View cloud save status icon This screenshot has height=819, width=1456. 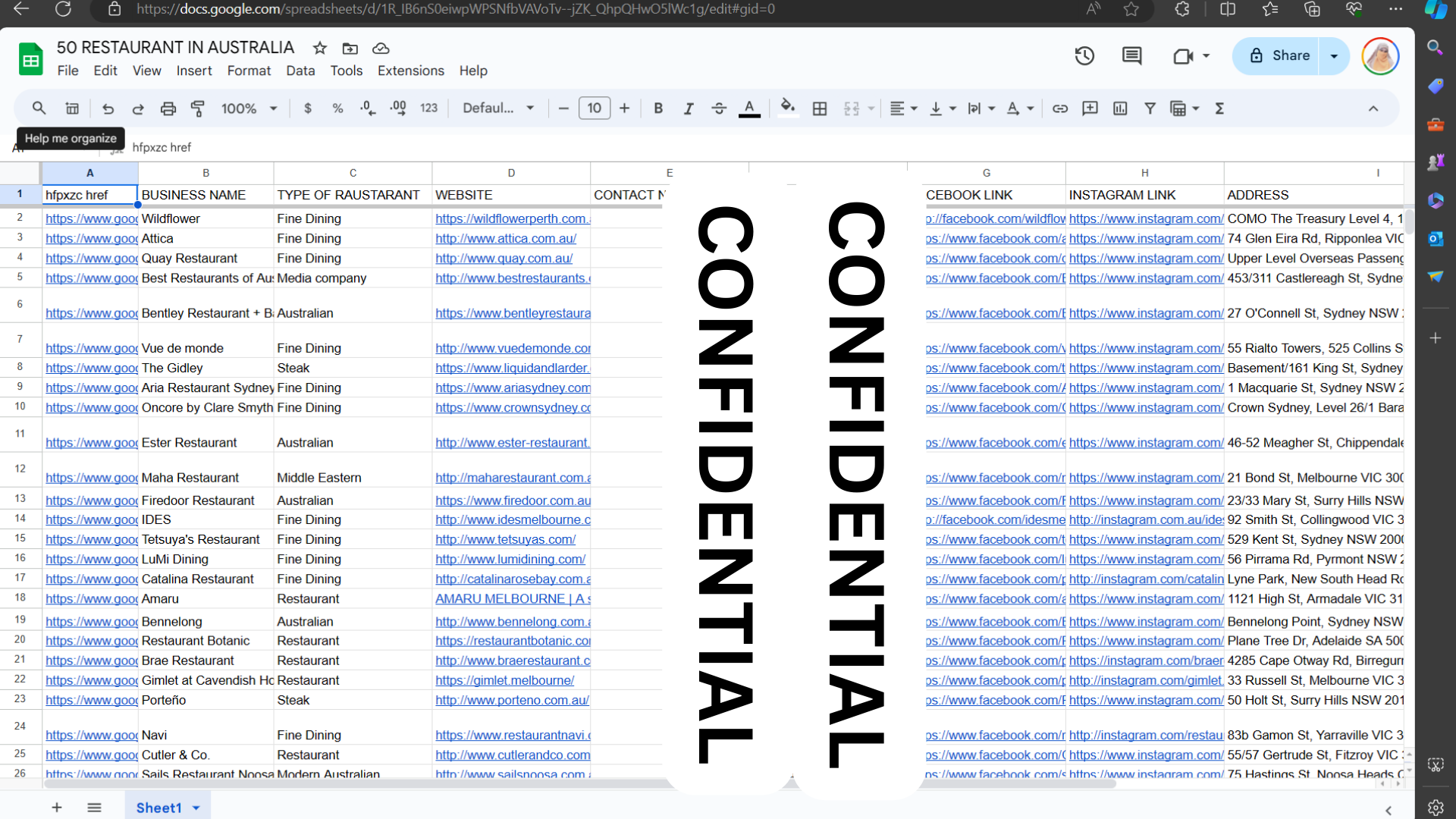(x=381, y=49)
